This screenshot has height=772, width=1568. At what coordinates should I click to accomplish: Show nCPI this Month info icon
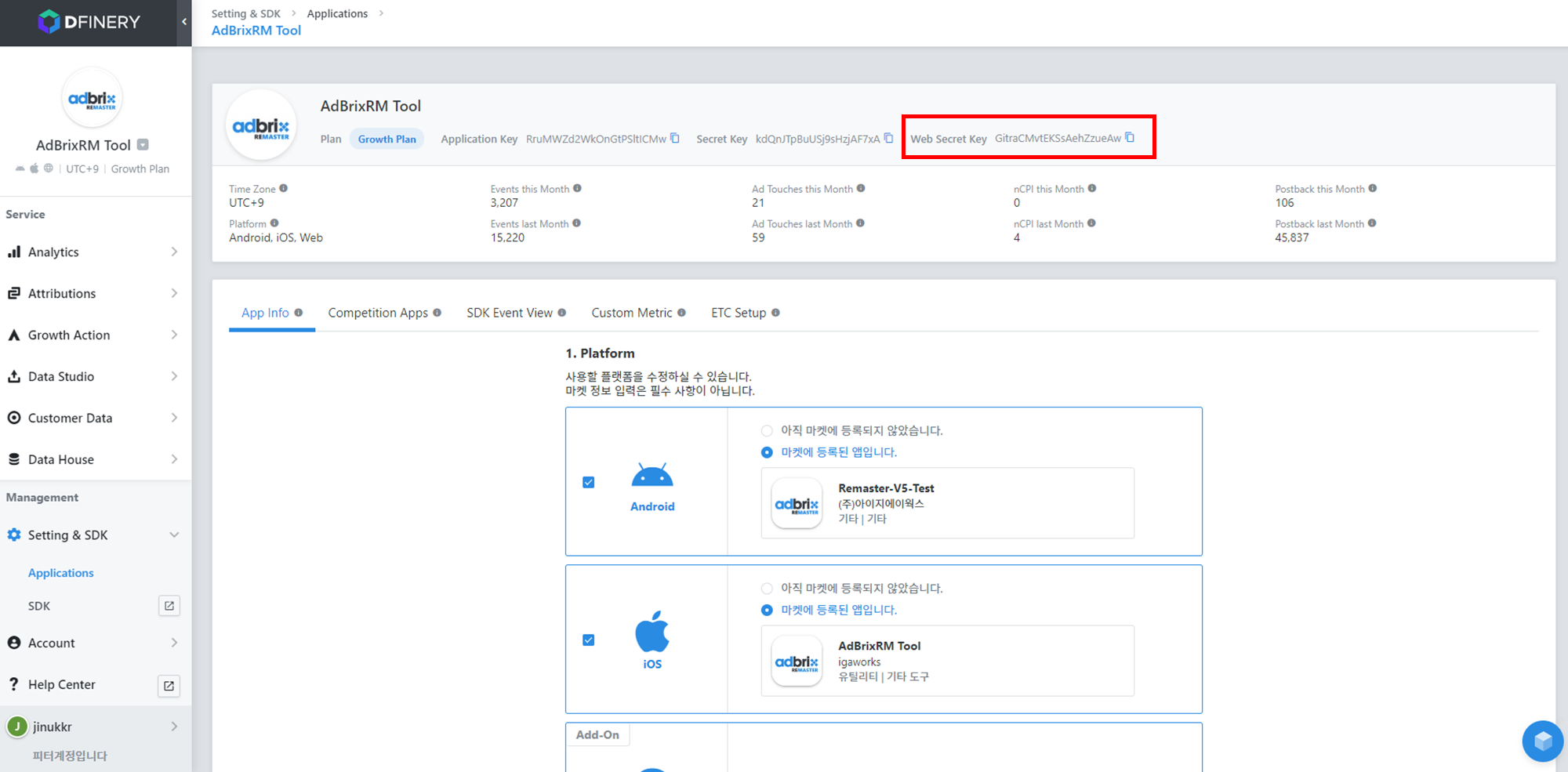(1092, 188)
